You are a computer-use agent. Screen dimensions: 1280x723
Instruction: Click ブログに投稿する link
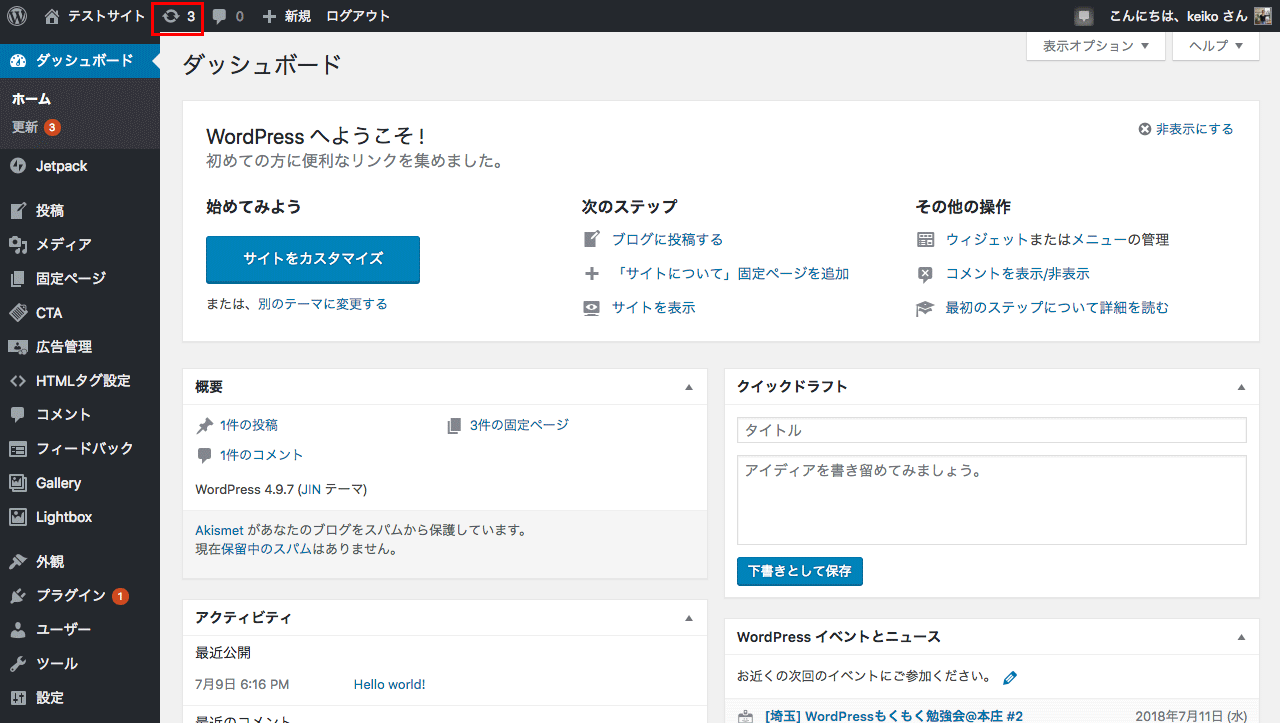point(667,240)
